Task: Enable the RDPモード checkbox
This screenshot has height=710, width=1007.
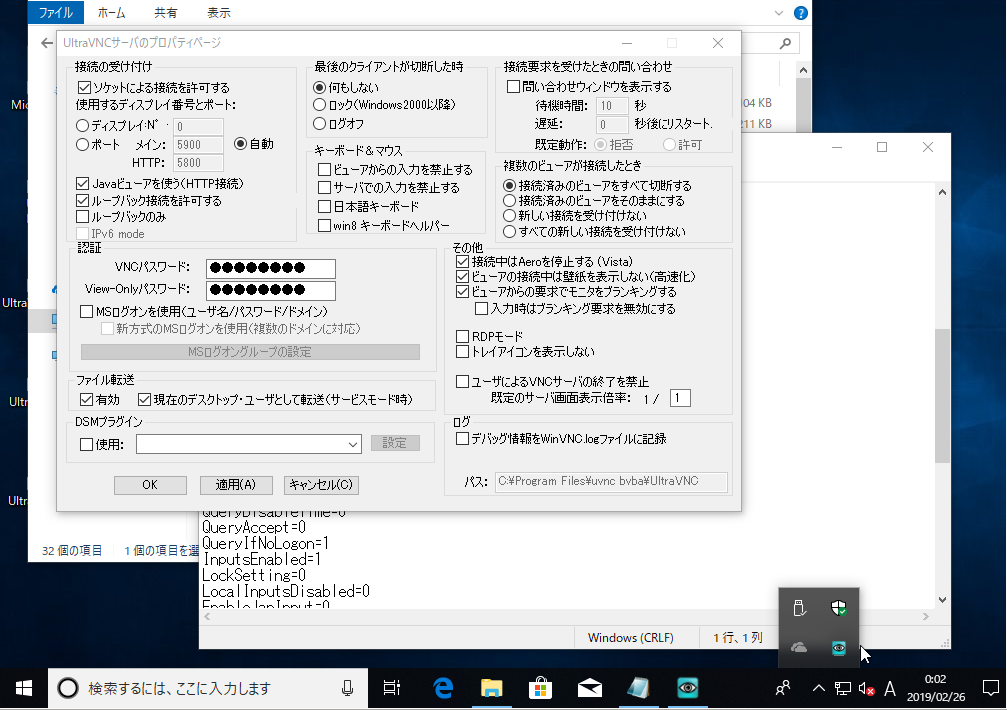Action: pyautogui.click(x=462, y=336)
